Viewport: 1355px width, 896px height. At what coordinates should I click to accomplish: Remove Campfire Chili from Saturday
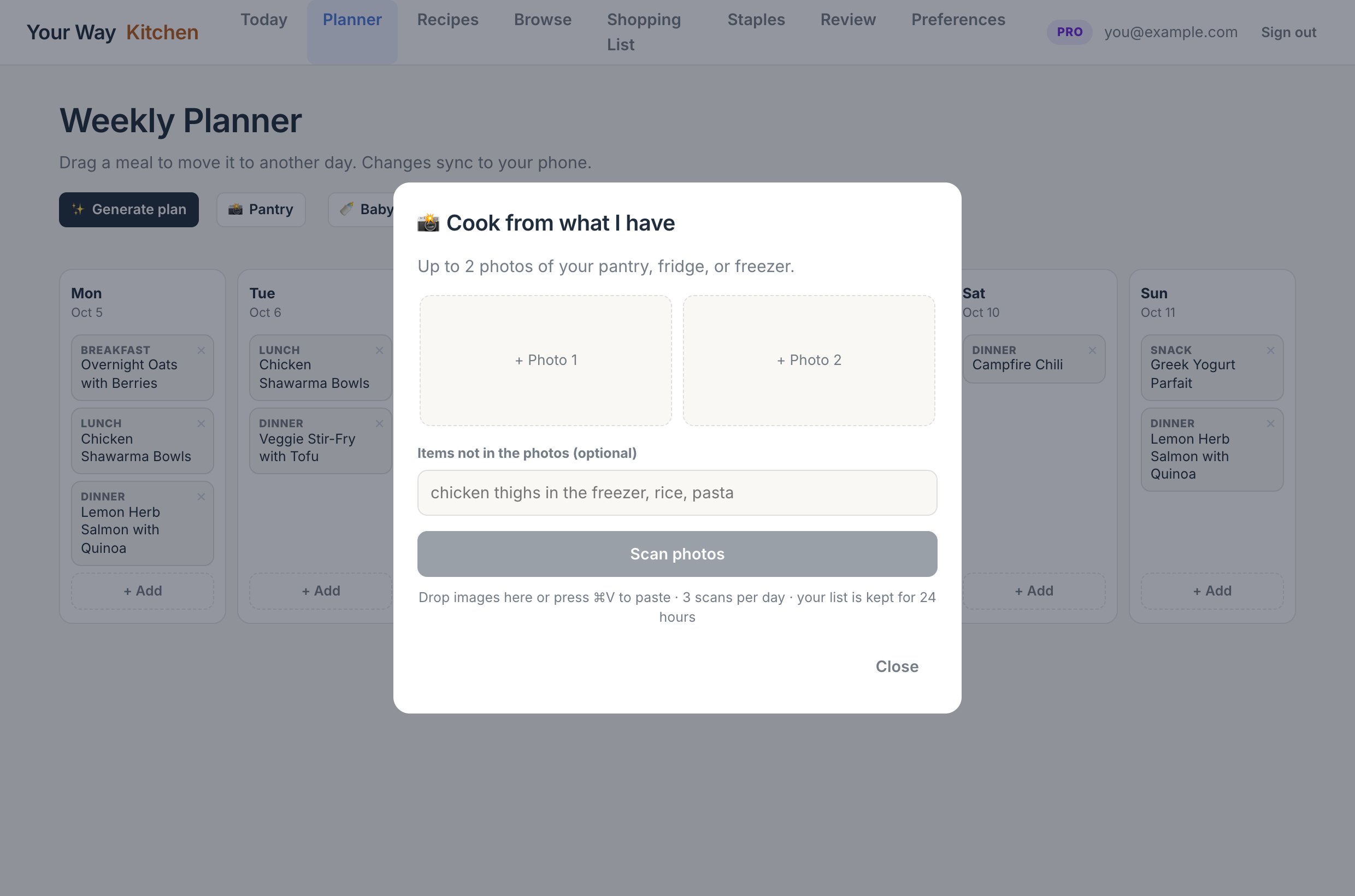pyautogui.click(x=1093, y=350)
